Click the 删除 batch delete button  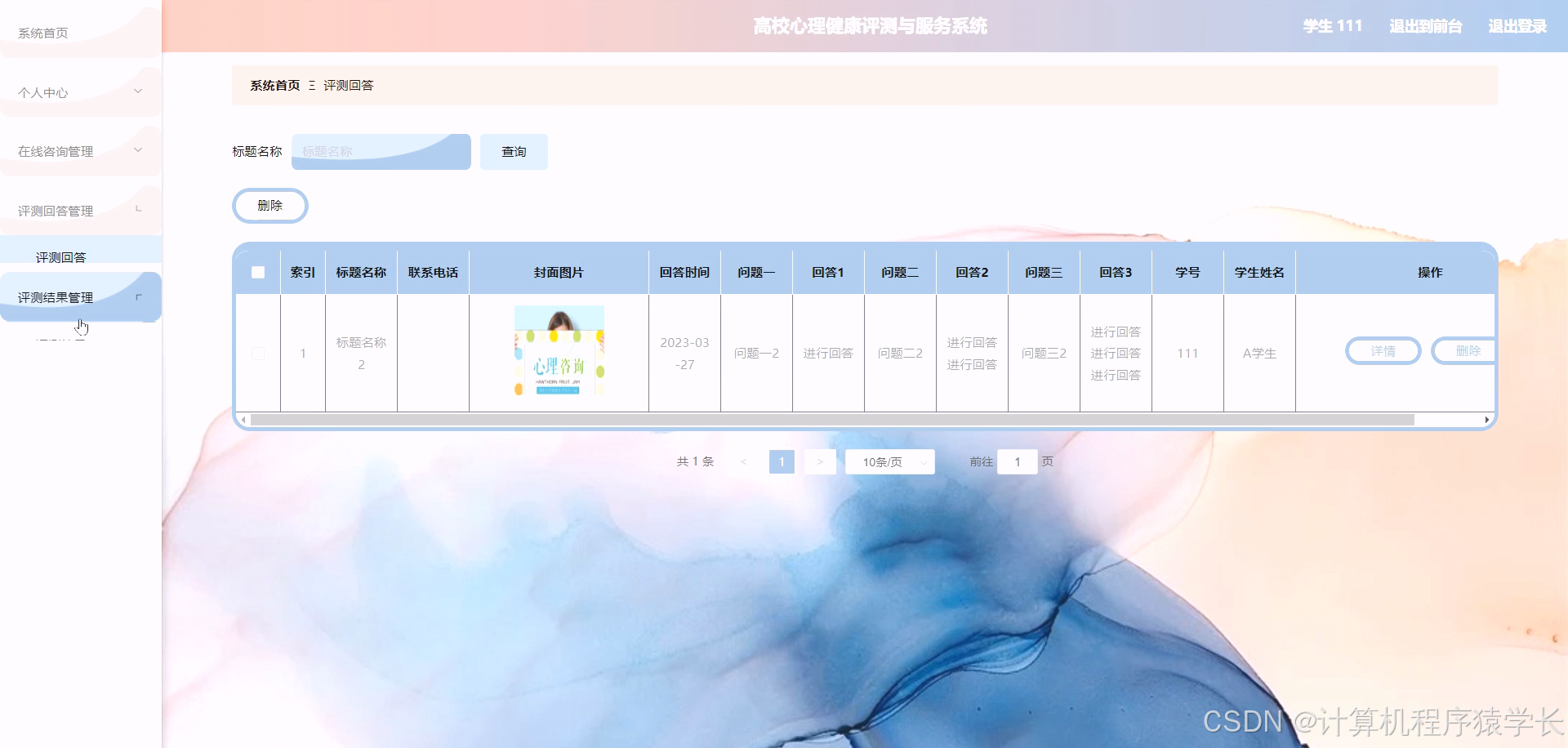coord(269,205)
